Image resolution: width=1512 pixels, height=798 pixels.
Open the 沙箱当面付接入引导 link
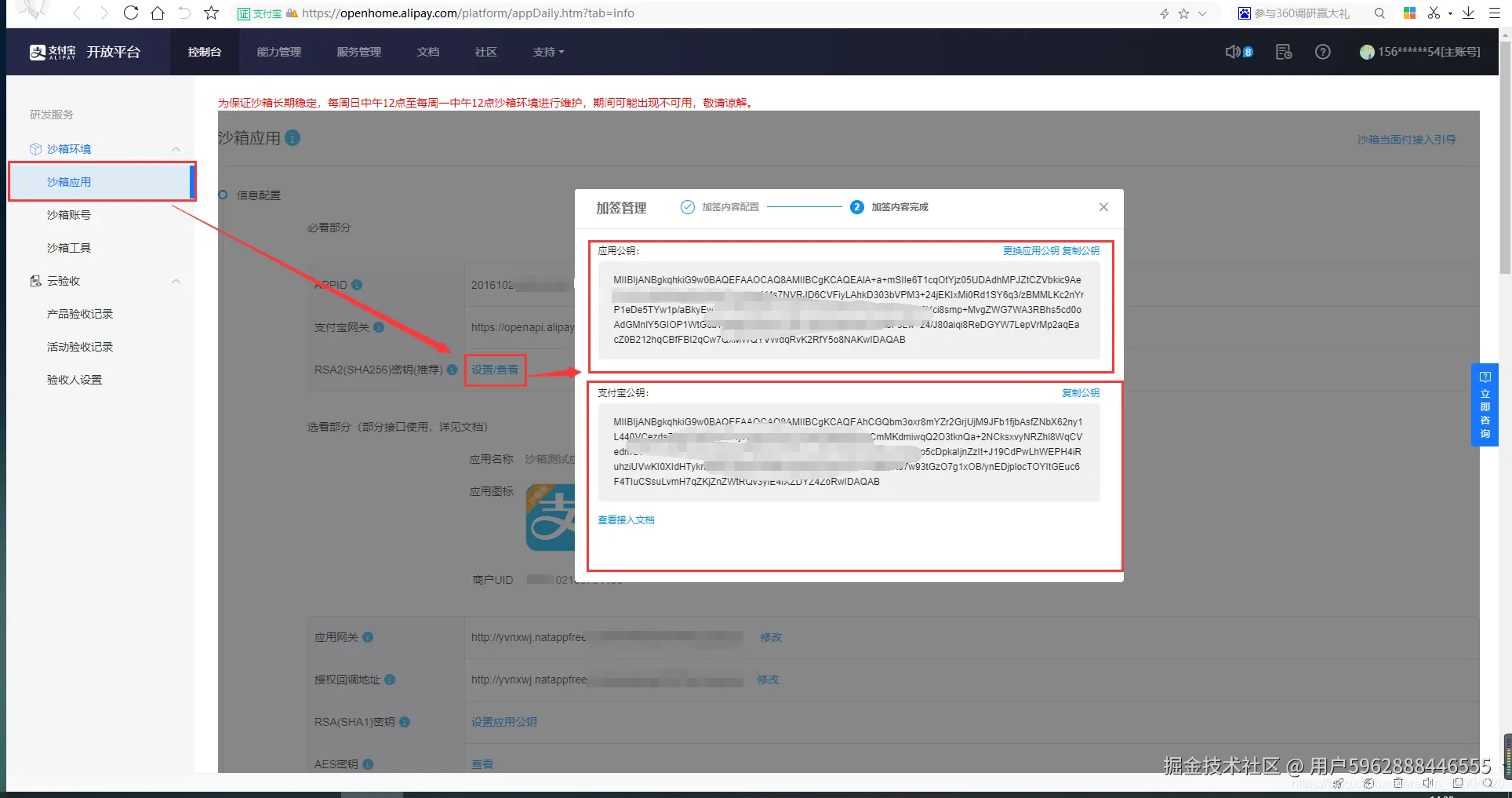pyautogui.click(x=1407, y=140)
